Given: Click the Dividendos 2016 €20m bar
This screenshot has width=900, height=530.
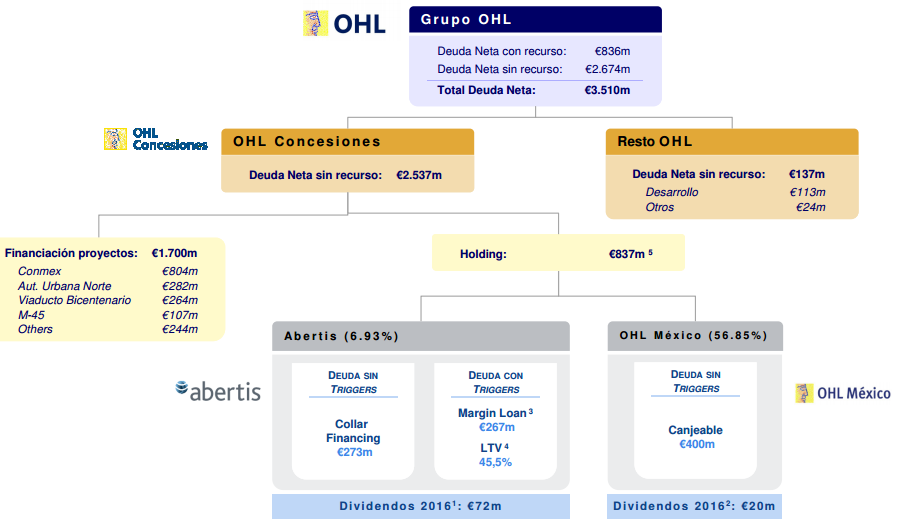Looking at the screenshot, I should (x=695, y=506).
